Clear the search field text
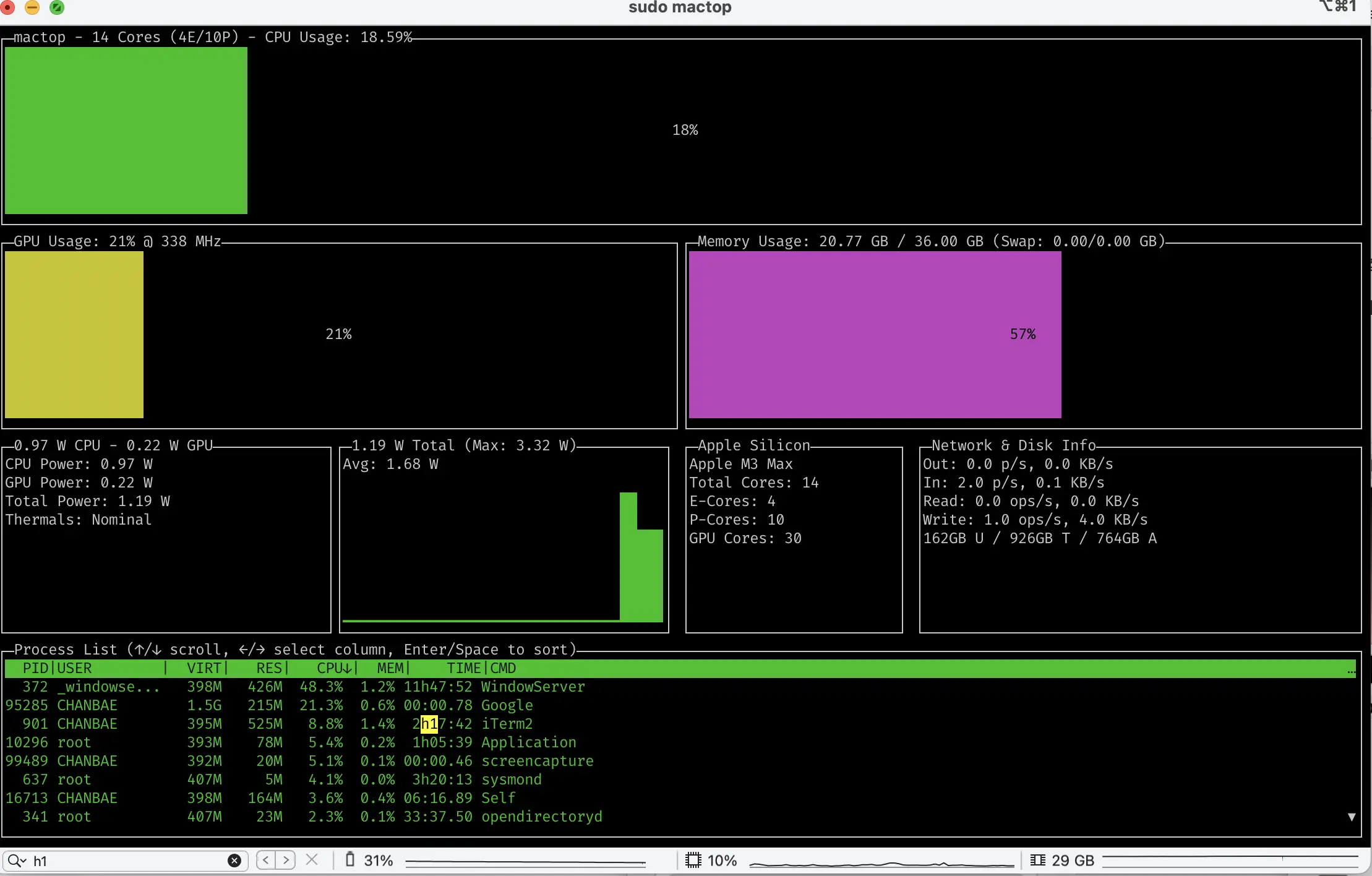The width and height of the screenshot is (1372, 876). point(234,861)
